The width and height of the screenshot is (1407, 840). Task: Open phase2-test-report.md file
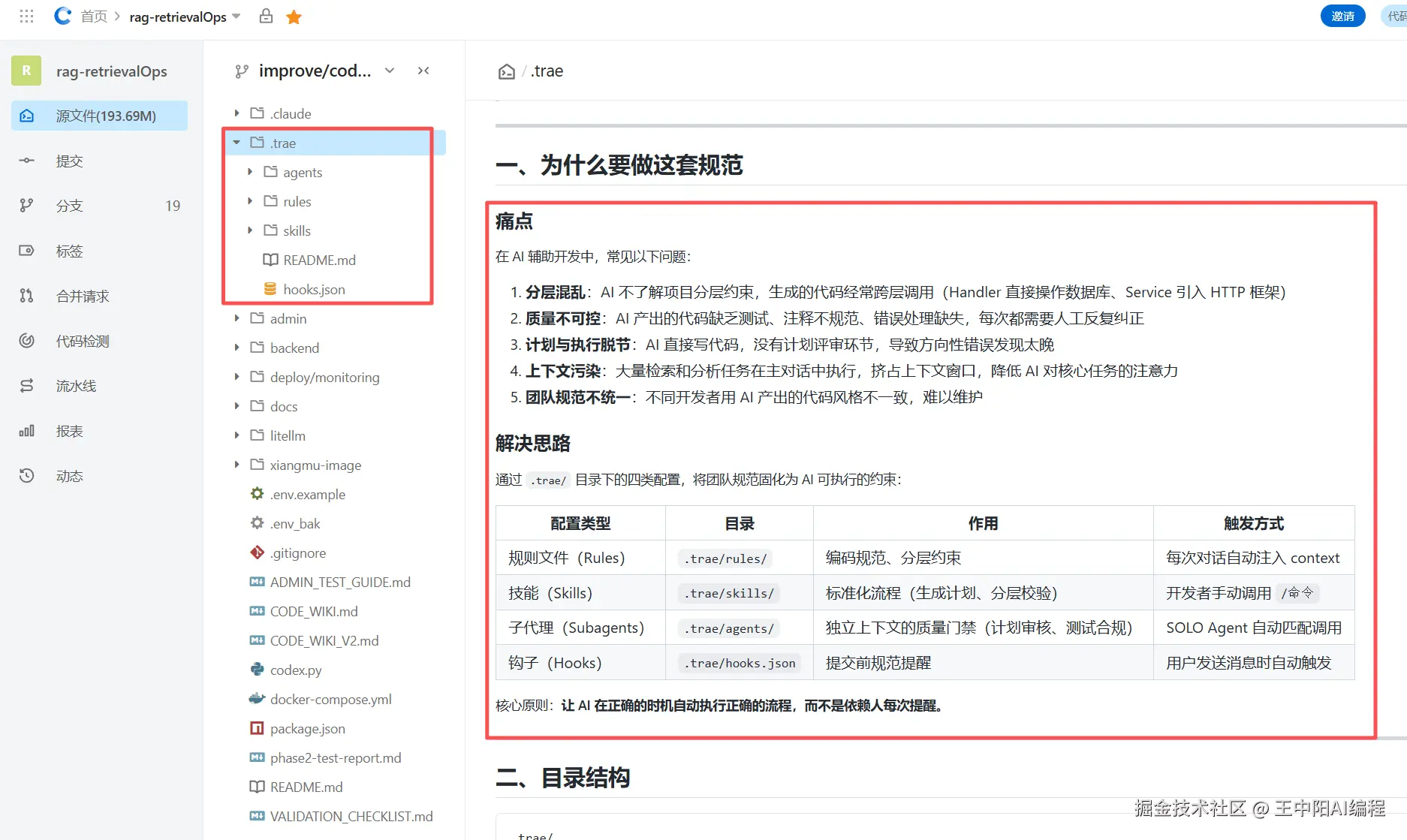336,757
